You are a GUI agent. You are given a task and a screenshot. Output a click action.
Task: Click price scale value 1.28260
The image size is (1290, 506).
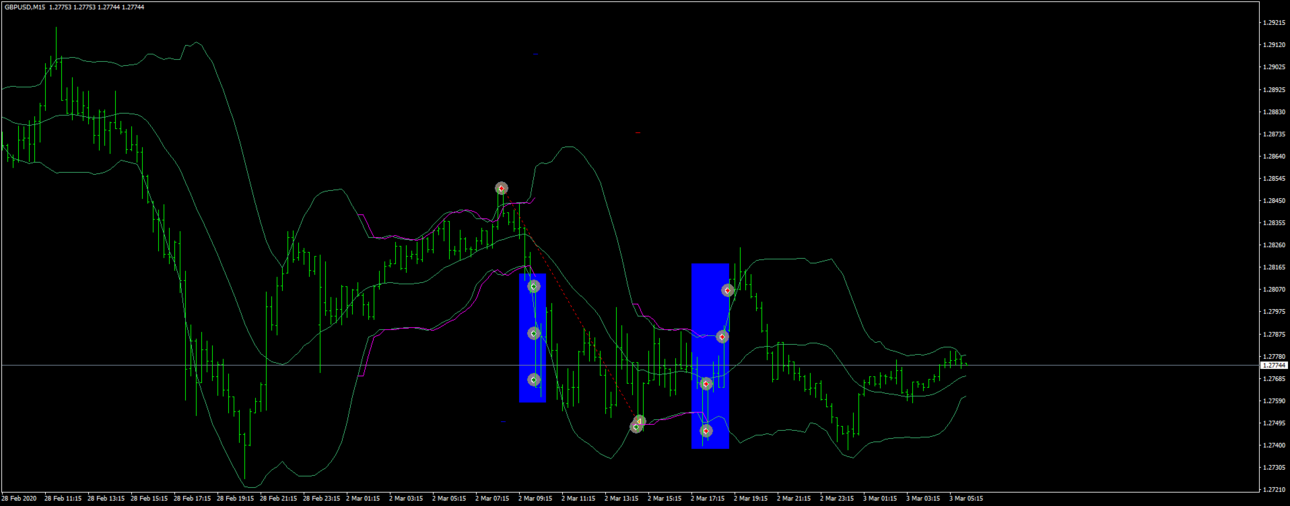[1274, 245]
